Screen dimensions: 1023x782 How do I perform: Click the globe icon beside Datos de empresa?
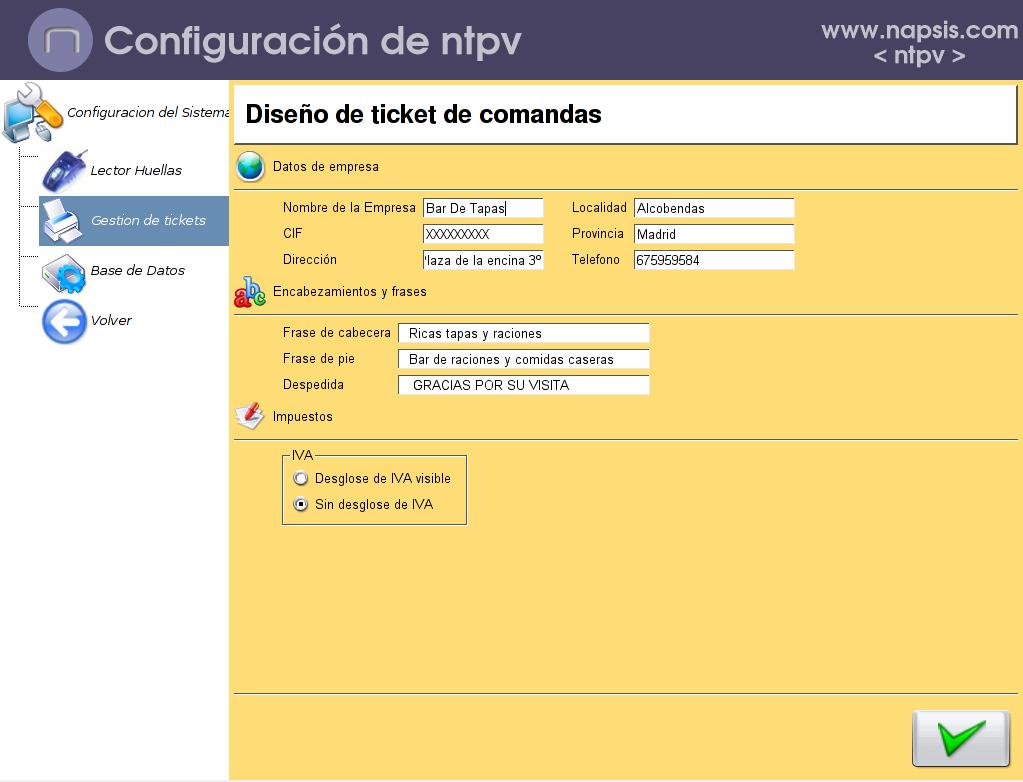[250, 167]
